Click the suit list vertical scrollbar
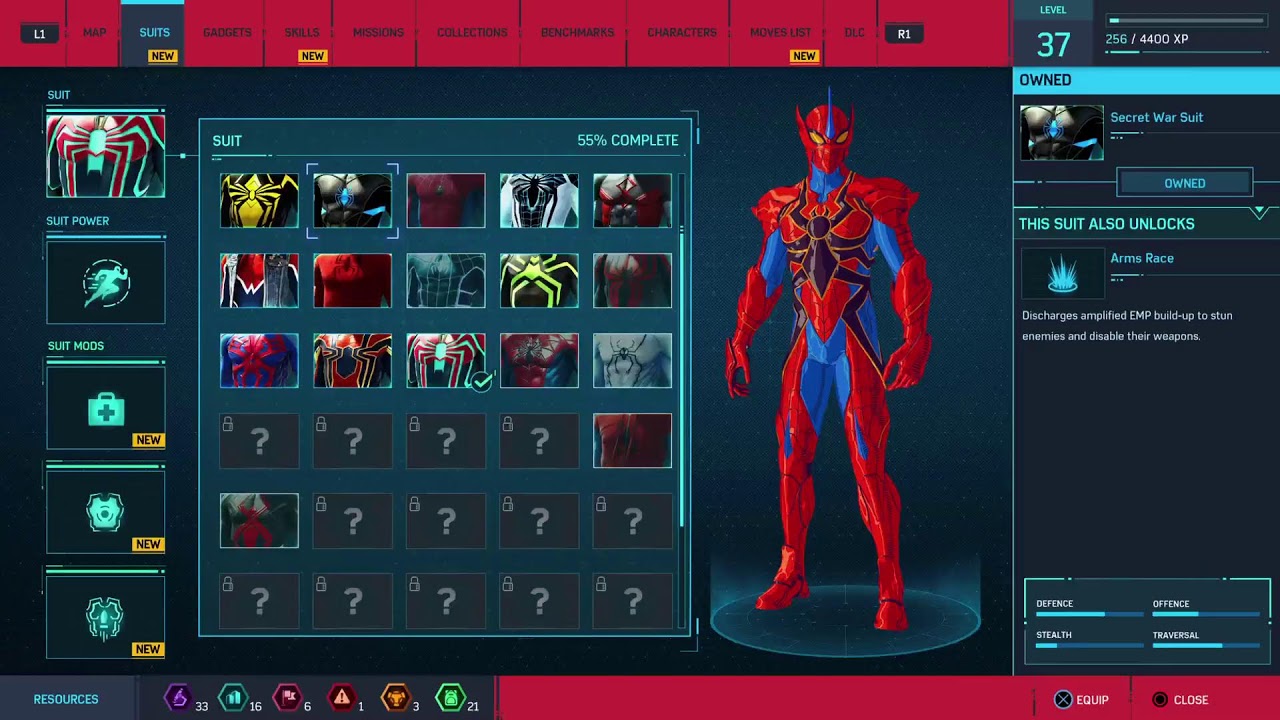Image resolution: width=1280 pixels, height=720 pixels. [683, 378]
